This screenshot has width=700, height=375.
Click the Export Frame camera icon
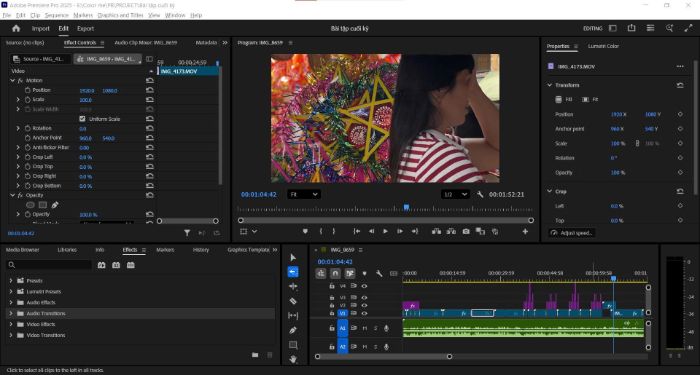466,231
